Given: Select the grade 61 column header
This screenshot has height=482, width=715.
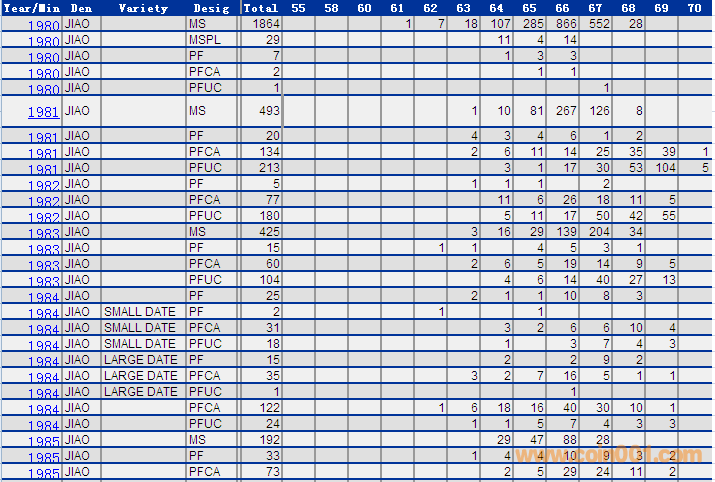Looking at the screenshot, I should [x=397, y=8].
